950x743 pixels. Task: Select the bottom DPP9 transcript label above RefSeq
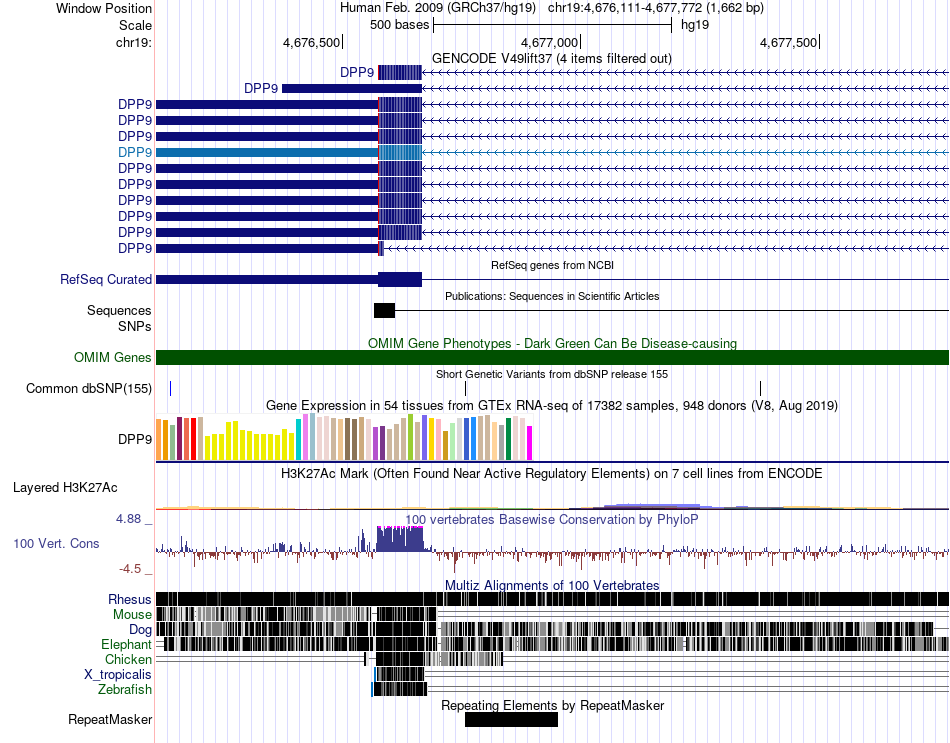(x=135, y=248)
